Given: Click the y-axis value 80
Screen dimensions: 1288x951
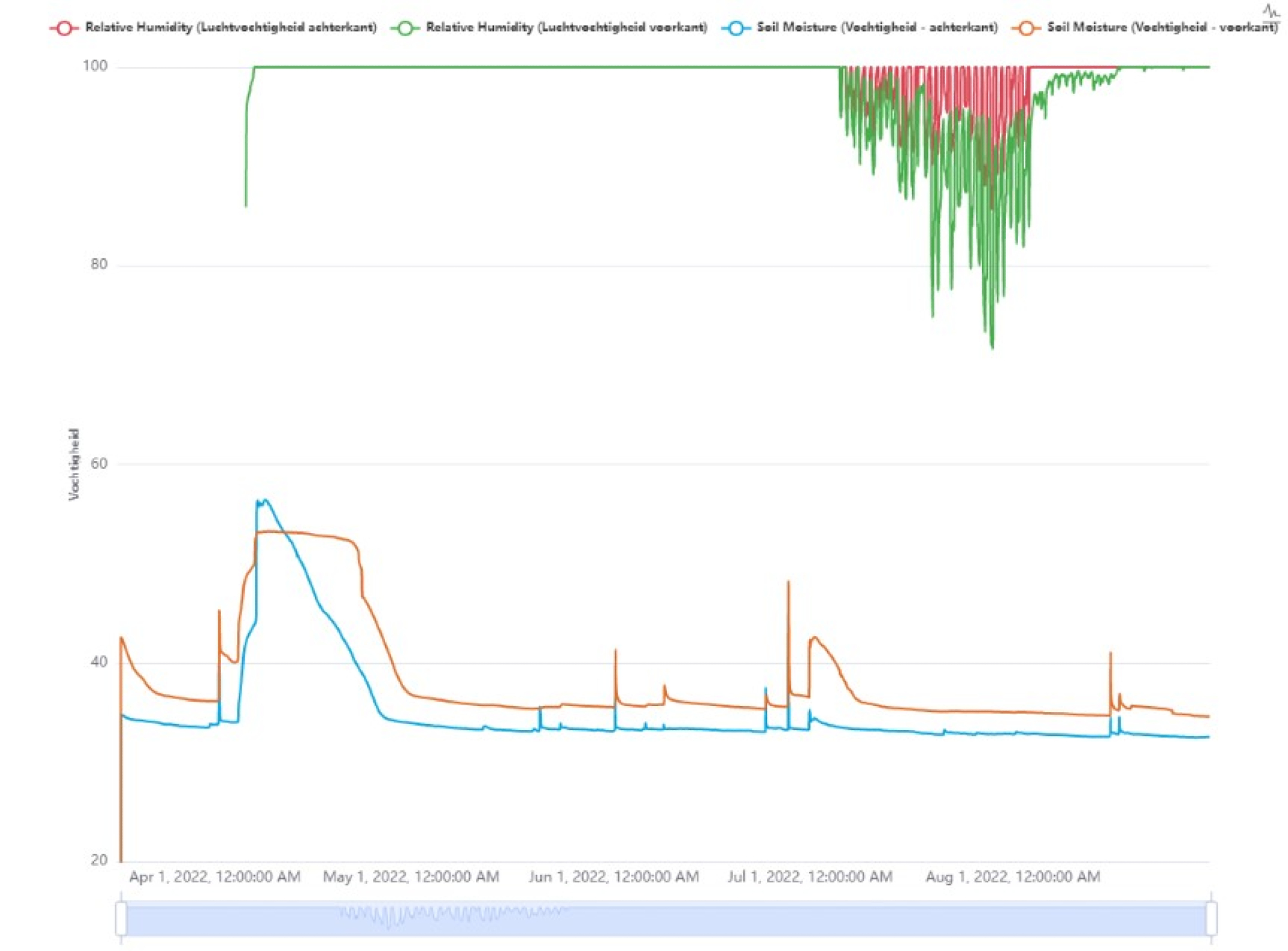Looking at the screenshot, I should tap(99, 264).
